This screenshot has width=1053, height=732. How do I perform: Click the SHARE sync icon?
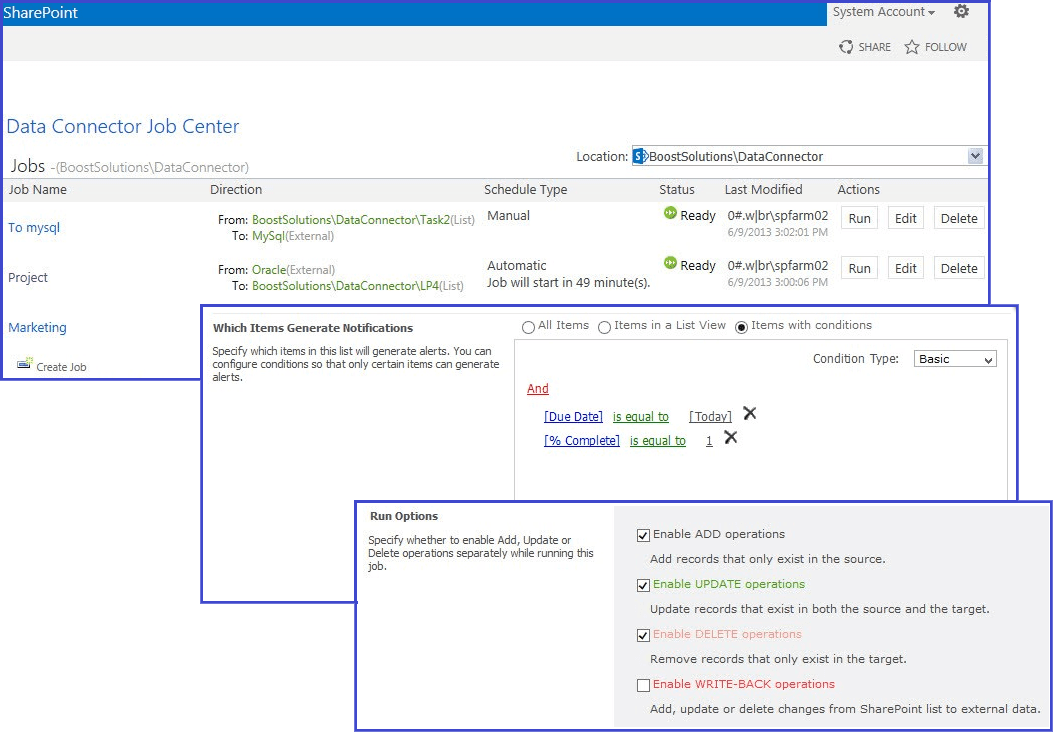click(x=845, y=47)
